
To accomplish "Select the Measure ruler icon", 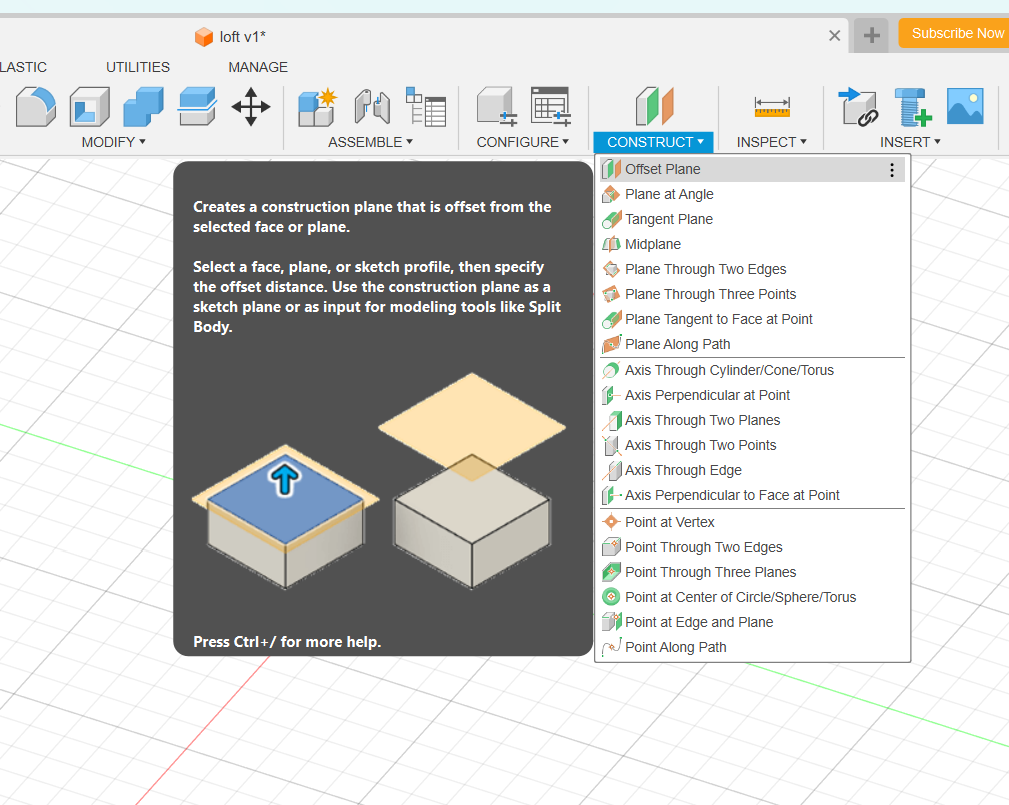I will [772, 107].
